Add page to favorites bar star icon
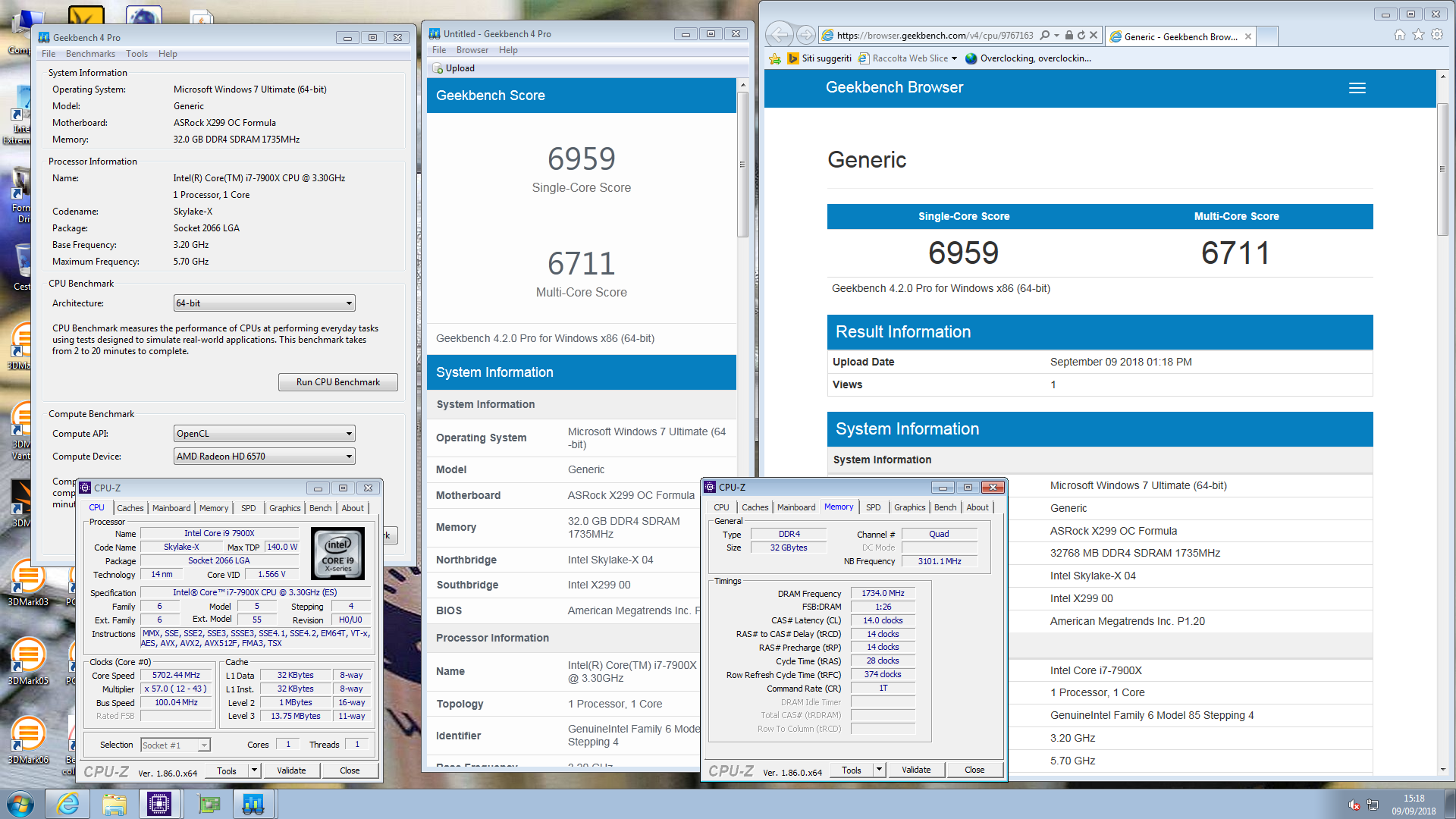This screenshot has height=819, width=1456. click(x=774, y=58)
